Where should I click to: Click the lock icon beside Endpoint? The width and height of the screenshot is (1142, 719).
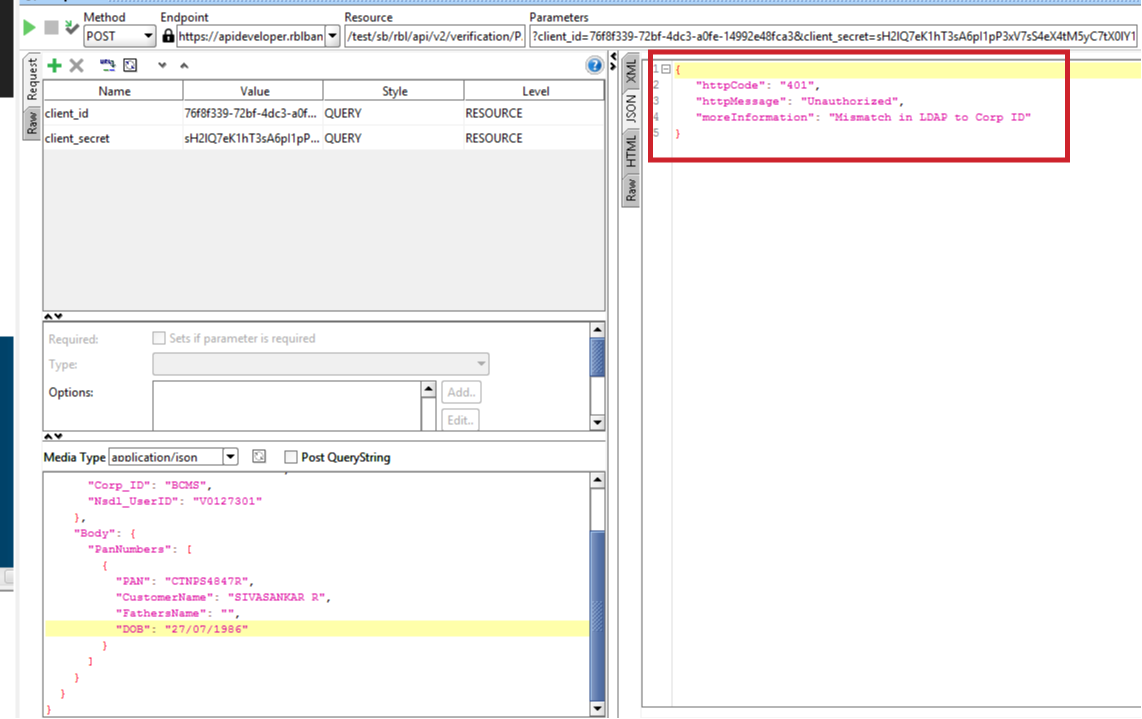[x=168, y=35]
